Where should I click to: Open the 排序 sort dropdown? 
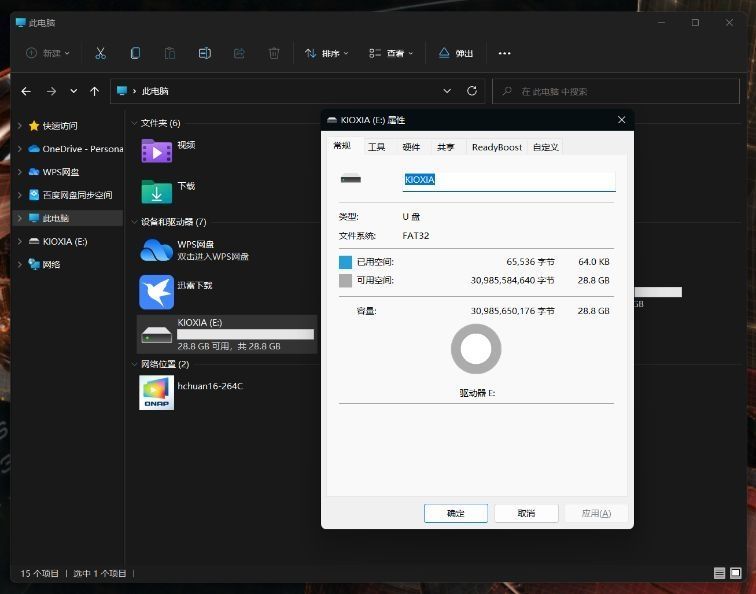point(327,53)
